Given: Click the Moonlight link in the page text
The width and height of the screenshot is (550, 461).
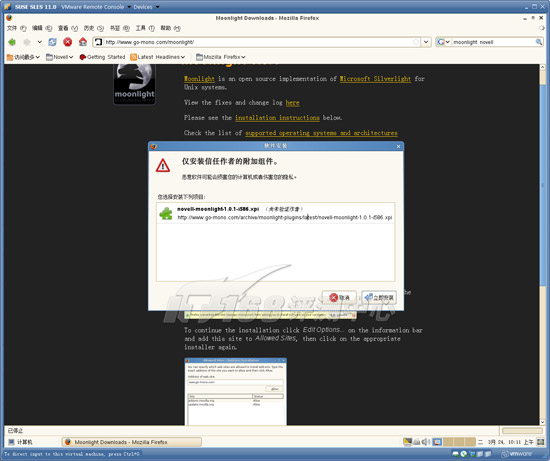Looking at the screenshot, I should coord(199,79).
